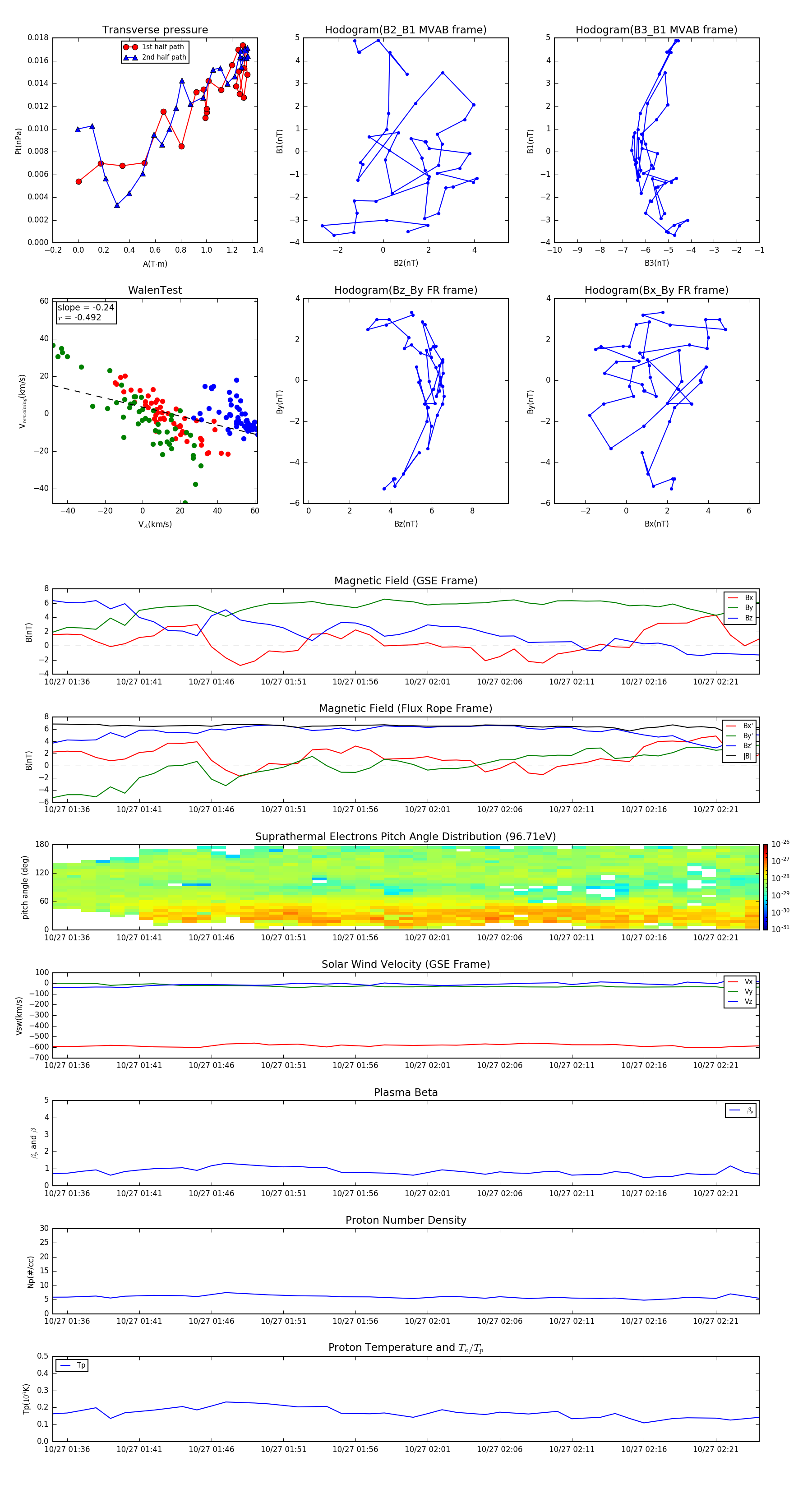This screenshot has width=812, height=1489.
Task: Click the 'Magnetic Field (GSE Frame)' title
Action: click(406, 581)
